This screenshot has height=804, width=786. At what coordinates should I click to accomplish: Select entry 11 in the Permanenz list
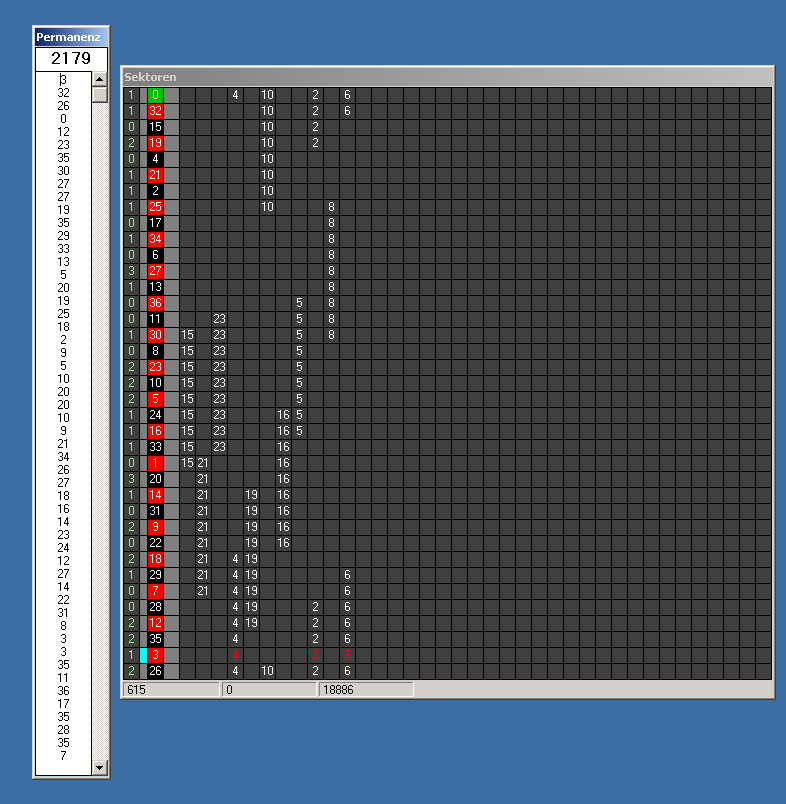click(x=63, y=678)
